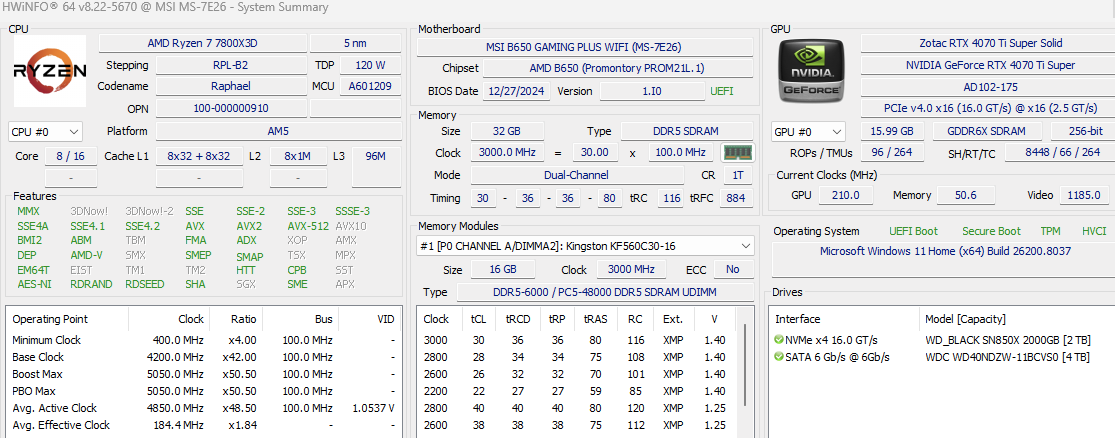Screen dimensions: 1115x438
Task: Click the 1T command rate field
Action: point(738,175)
